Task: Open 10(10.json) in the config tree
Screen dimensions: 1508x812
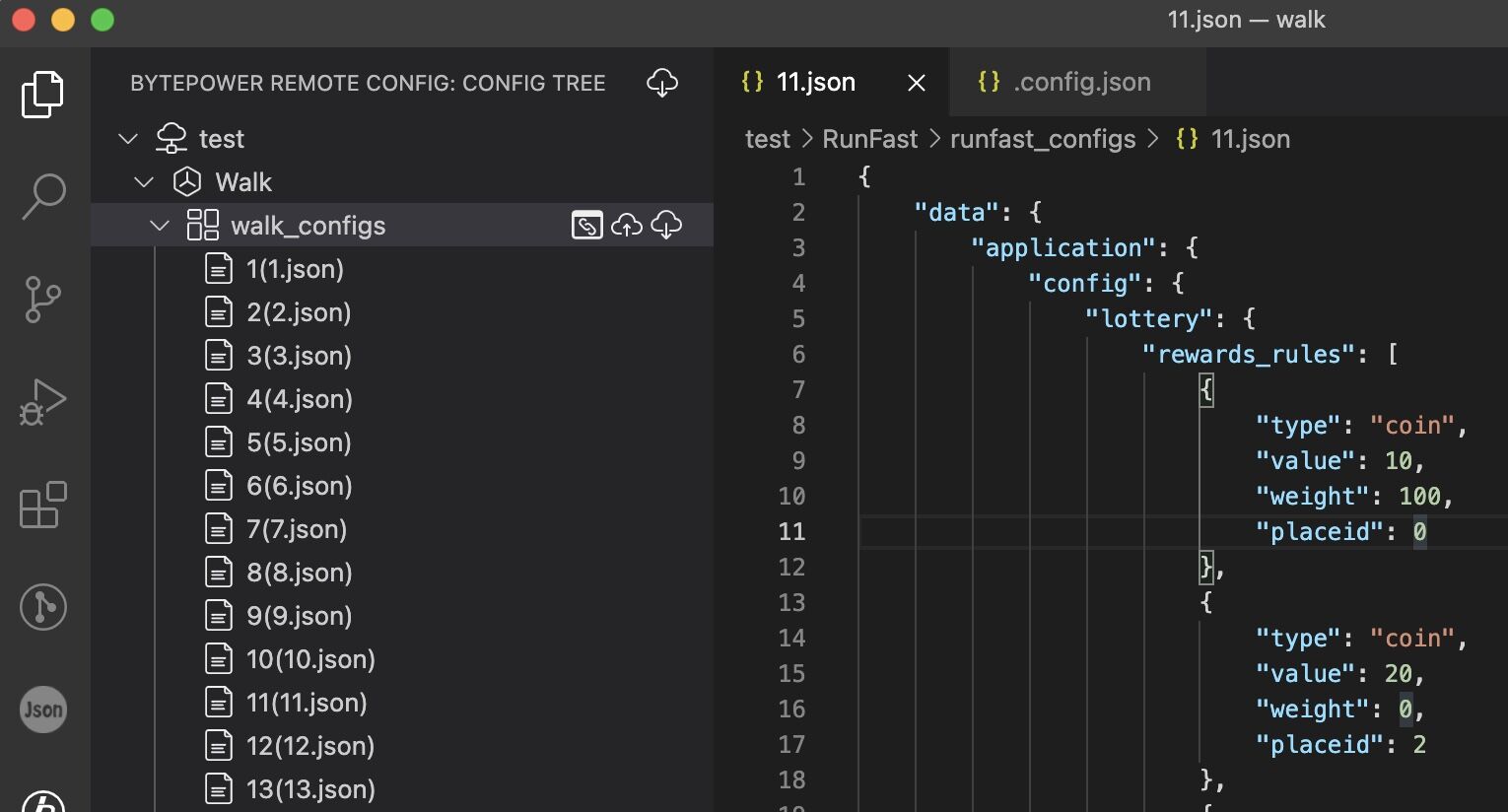Action: coord(310,659)
